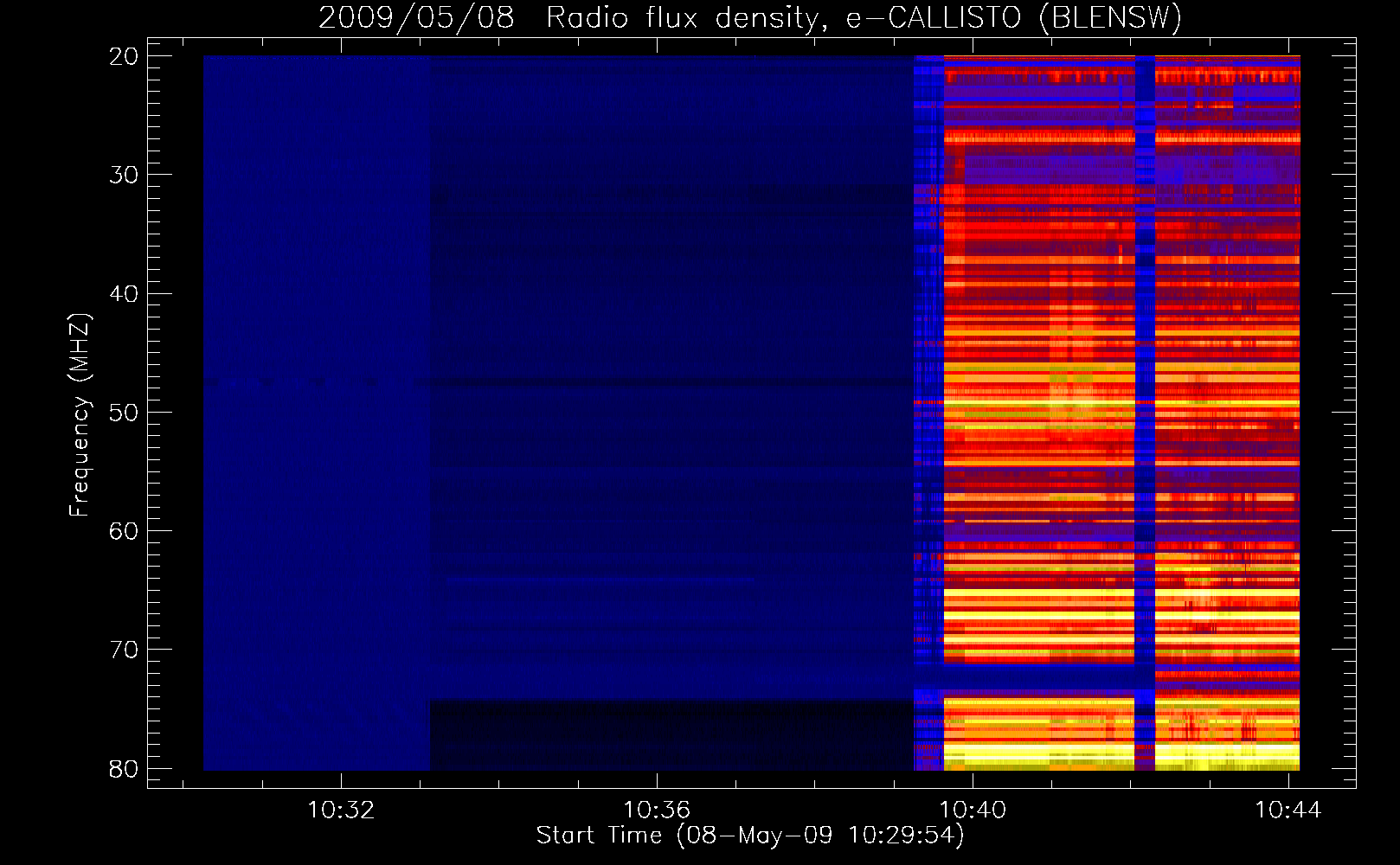Viewport: 1400px width, 865px height.
Task: Click the 60 MHz frequency tick label
Action: pos(124,531)
